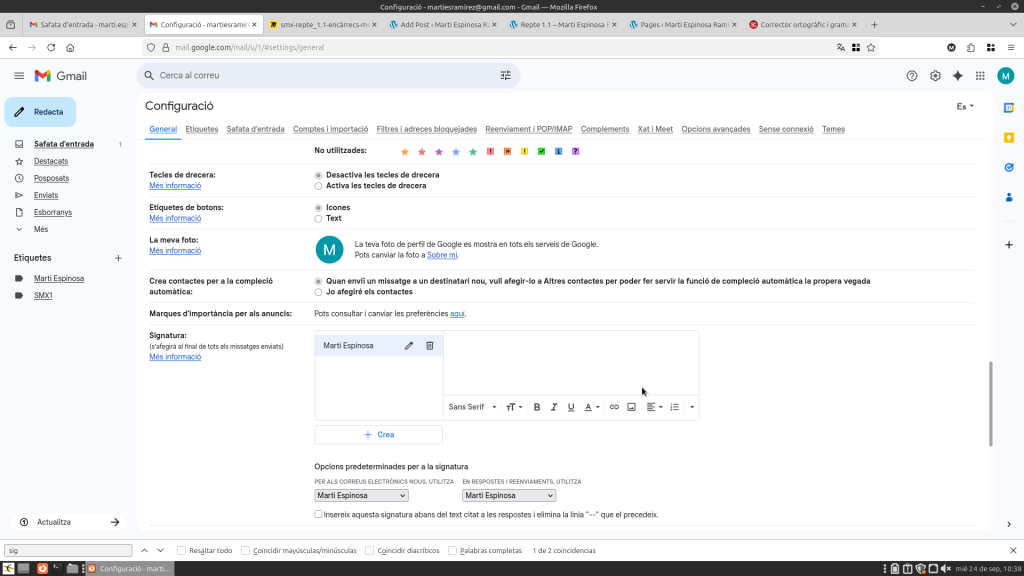The height and width of the screenshot is (576, 1024).
Task: Open signature dropdown for new emails
Action: pos(361,495)
